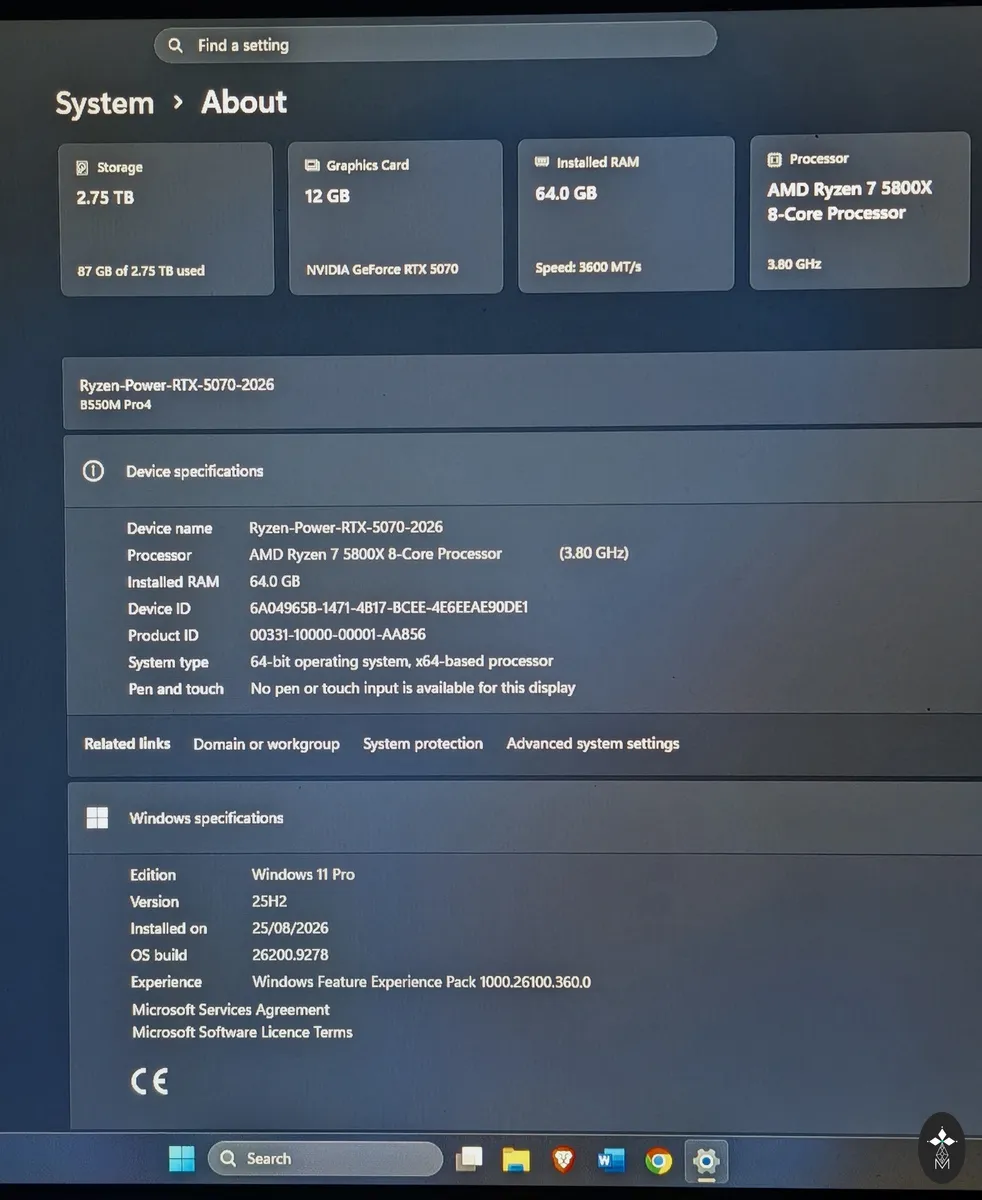
Task: Collapse the Windows specifications section
Action: 525,818
